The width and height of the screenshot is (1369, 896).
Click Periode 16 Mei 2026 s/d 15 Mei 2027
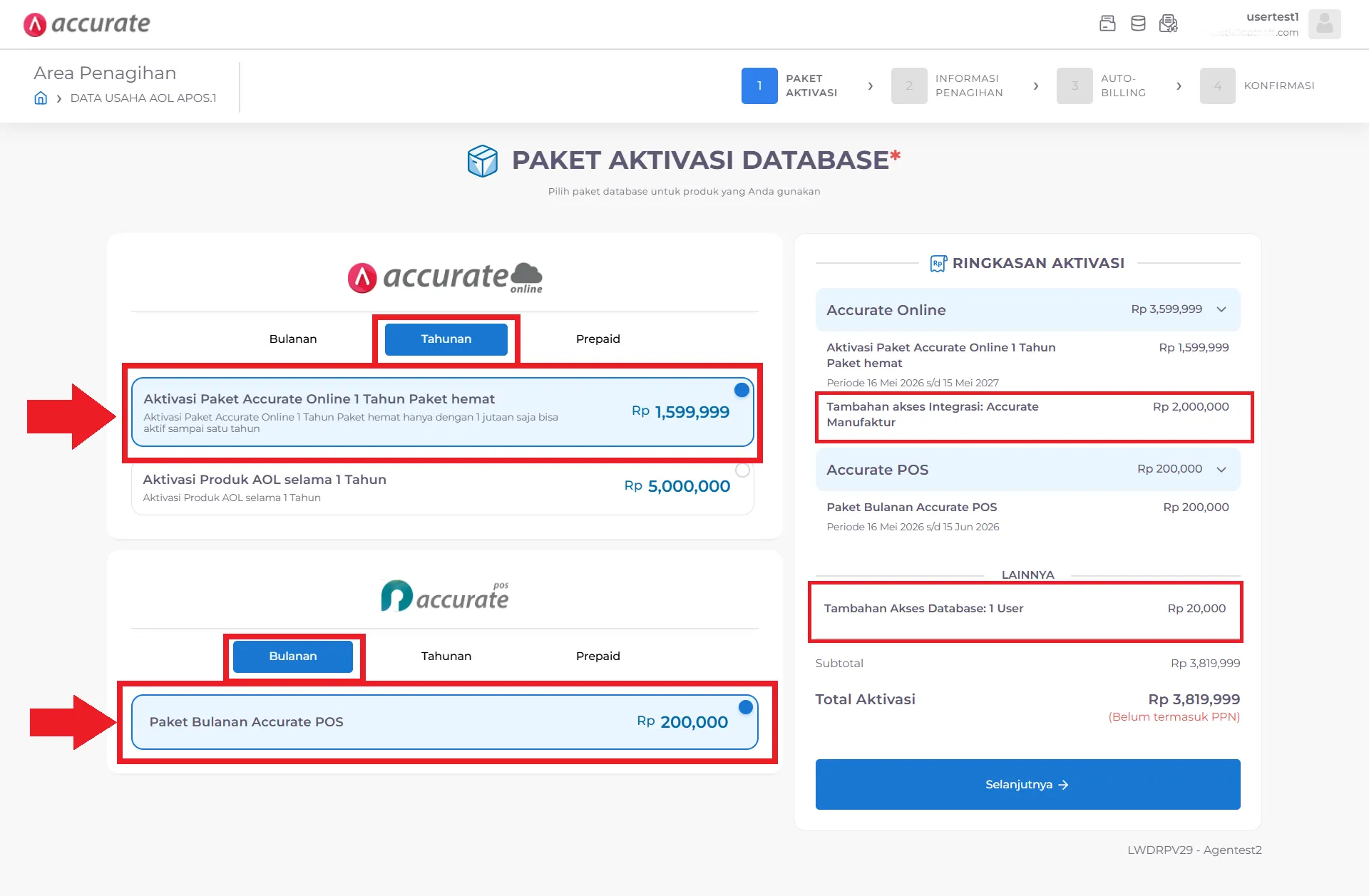(x=913, y=383)
